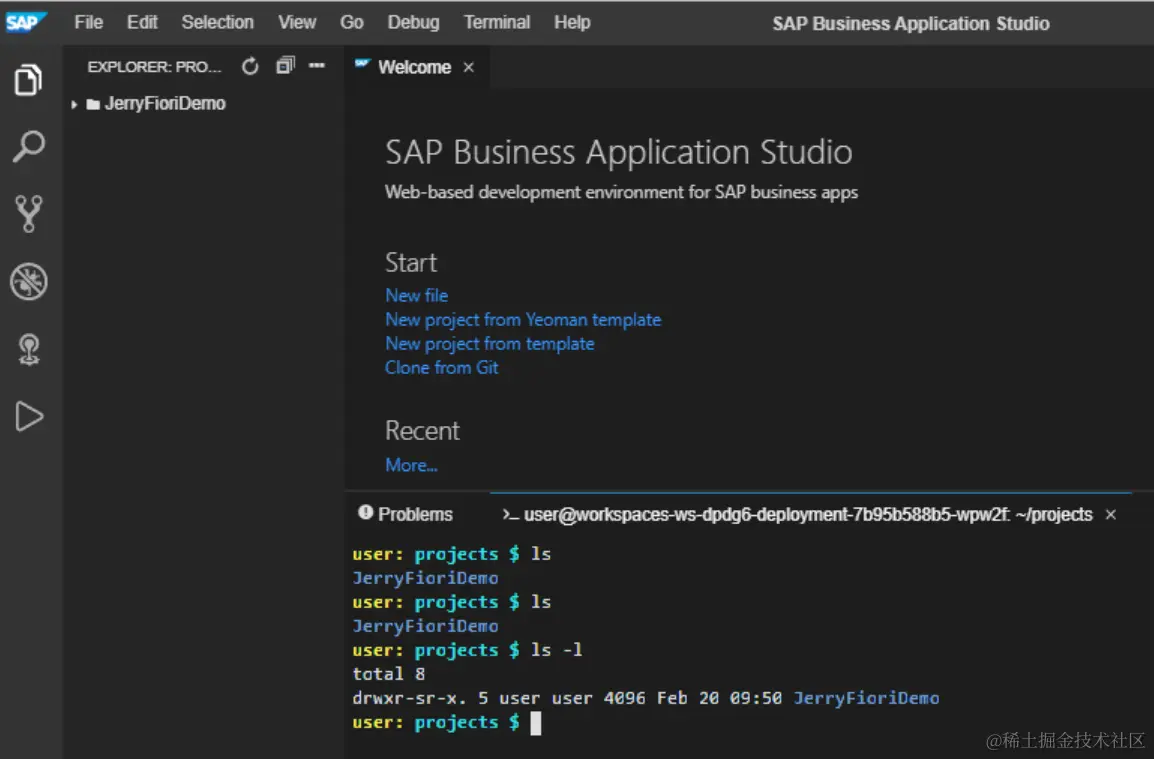Click JerryFioriDemo in the ls -l output
Image resolution: width=1154 pixels, height=759 pixels.
pos(866,698)
